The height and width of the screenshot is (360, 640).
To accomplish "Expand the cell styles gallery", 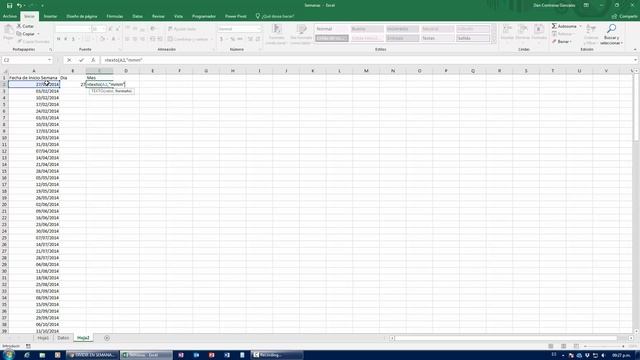I will pyautogui.click(x=494, y=40).
